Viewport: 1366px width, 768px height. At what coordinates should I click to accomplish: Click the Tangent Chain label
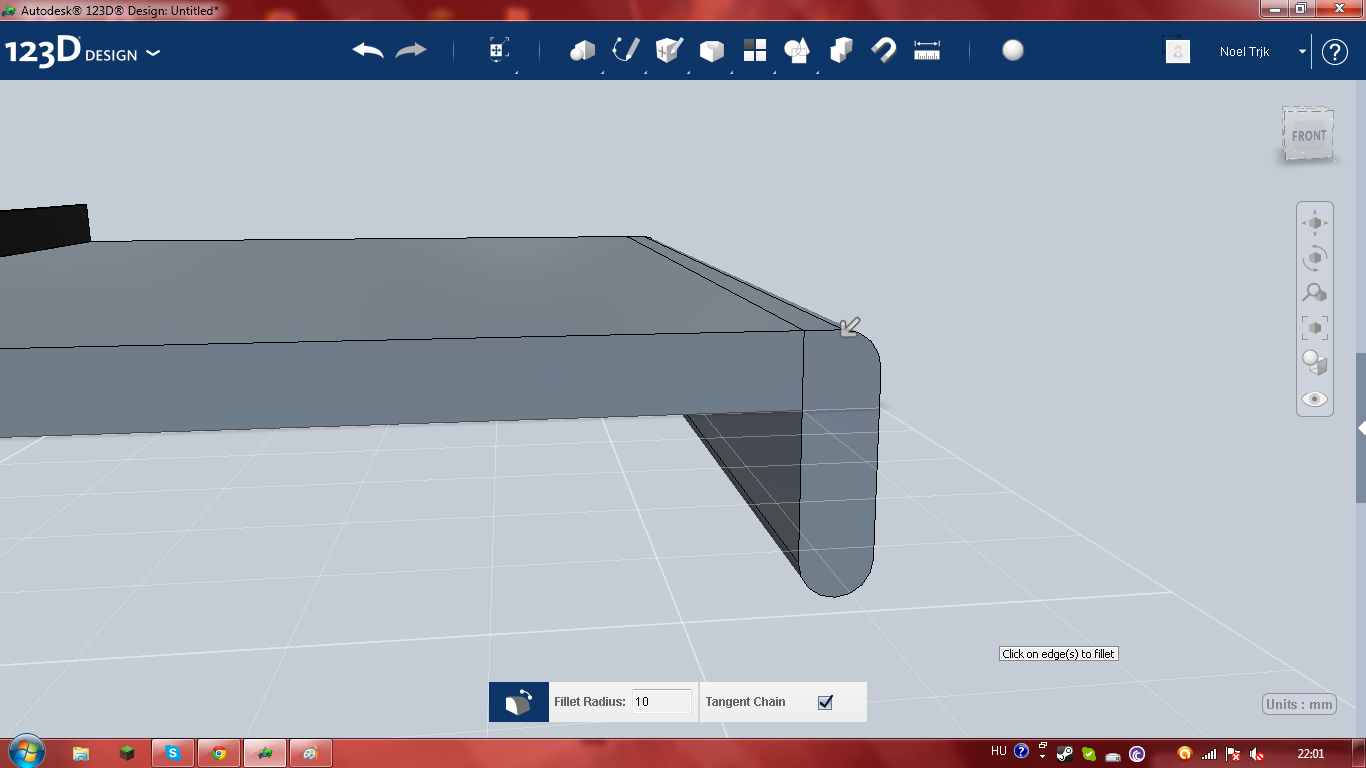(x=745, y=702)
